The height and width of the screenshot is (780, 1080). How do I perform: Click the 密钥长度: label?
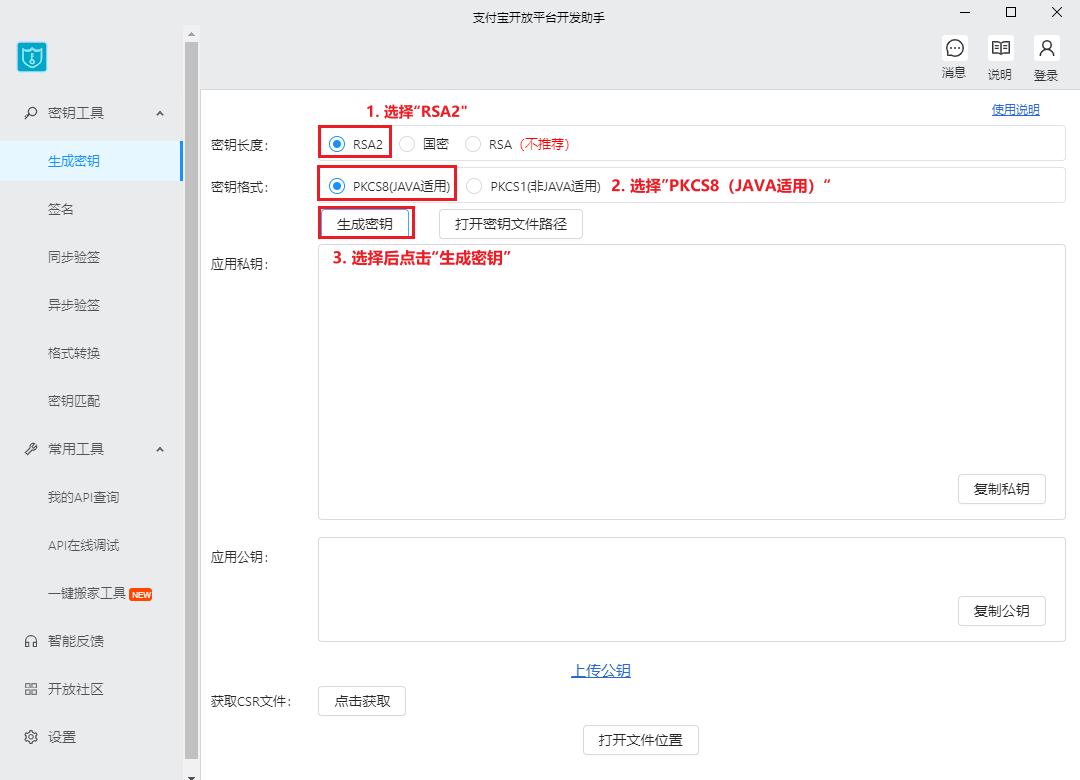[240, 145]
